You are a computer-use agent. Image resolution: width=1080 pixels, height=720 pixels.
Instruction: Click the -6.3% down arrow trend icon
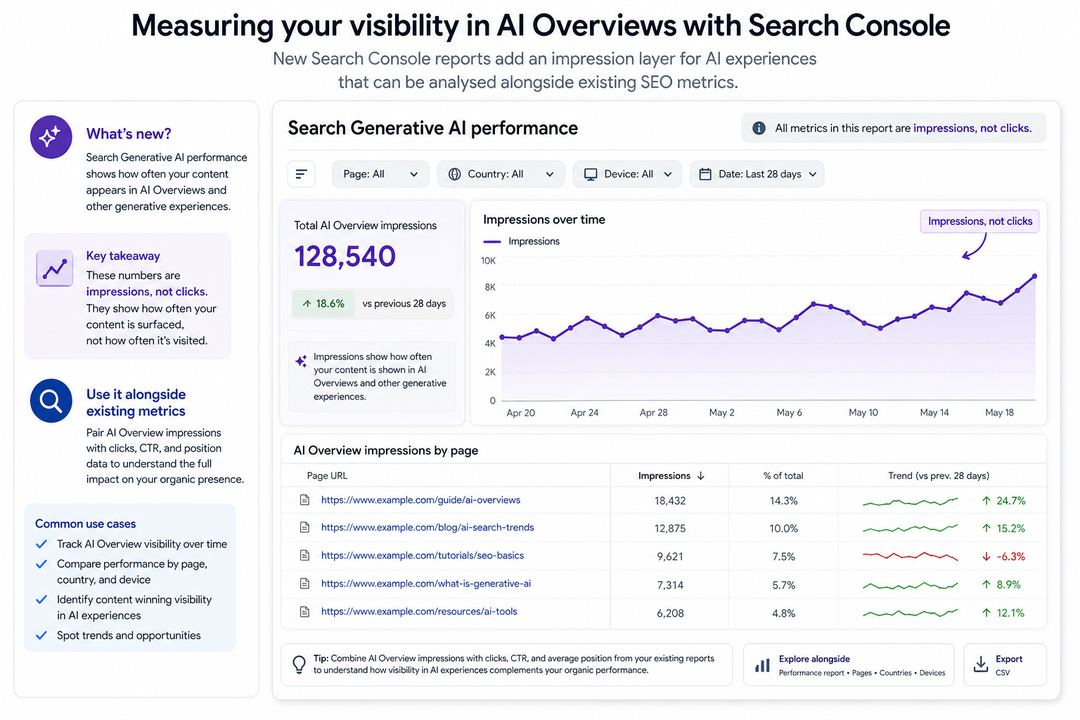click(986, 557)
